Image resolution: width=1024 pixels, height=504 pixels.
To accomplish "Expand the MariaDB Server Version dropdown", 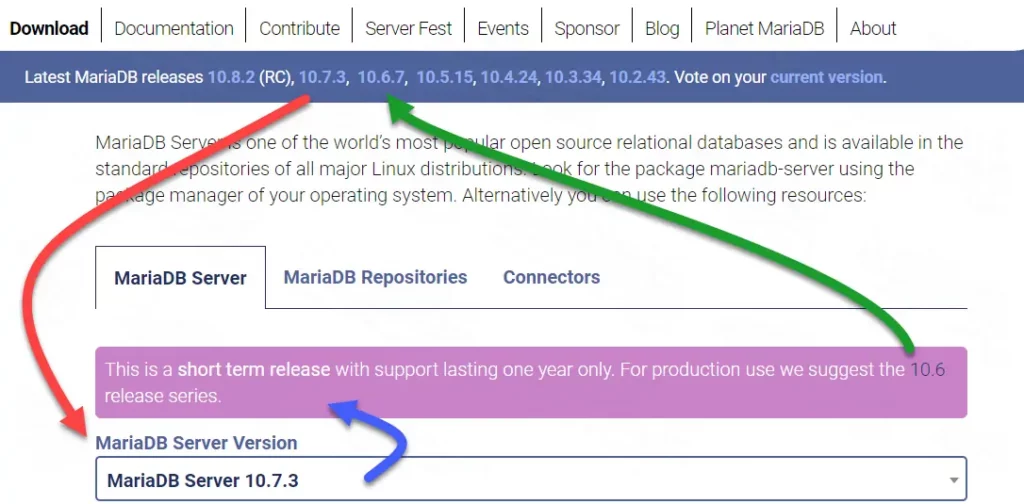I will point(531,480).
